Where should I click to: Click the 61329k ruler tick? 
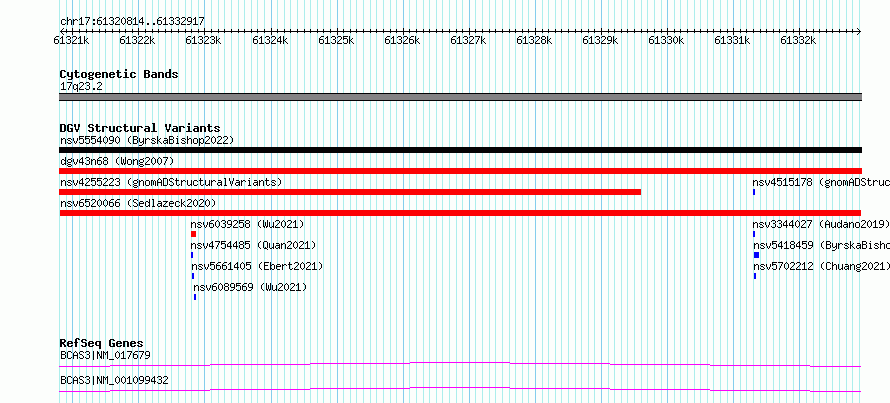click(601, 40)
